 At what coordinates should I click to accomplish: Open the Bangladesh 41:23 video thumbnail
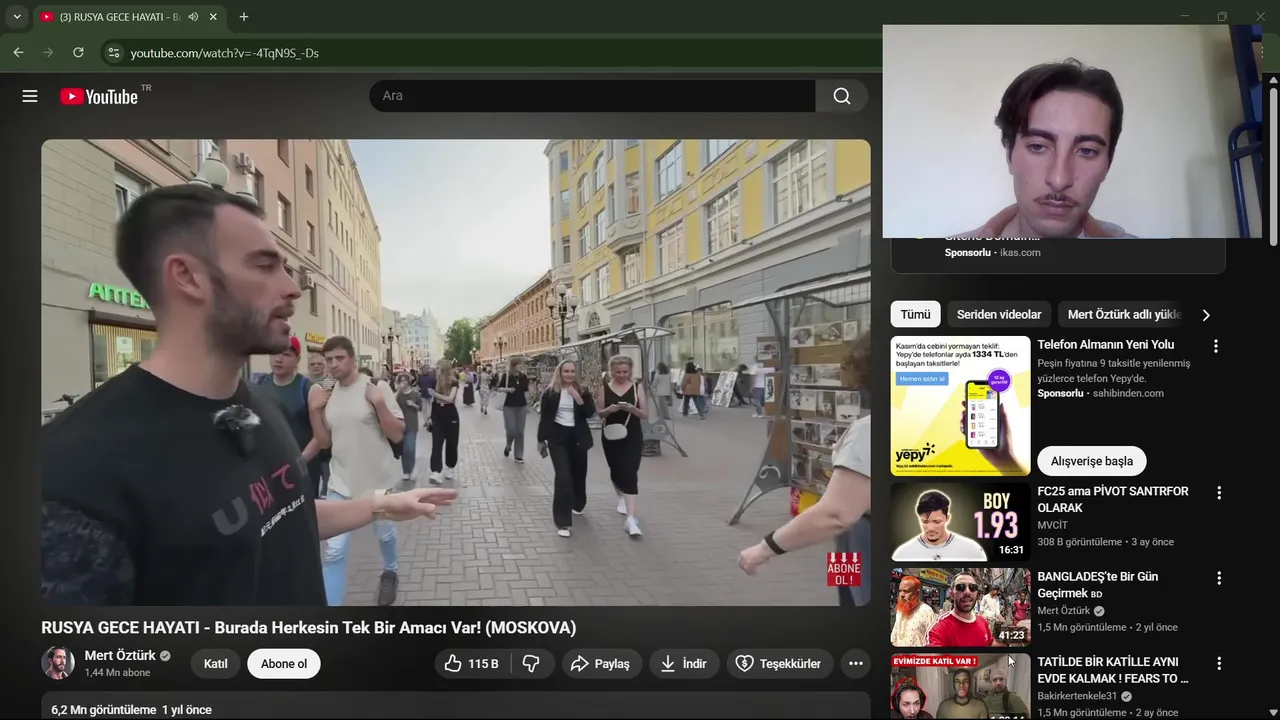coord(960,607)
